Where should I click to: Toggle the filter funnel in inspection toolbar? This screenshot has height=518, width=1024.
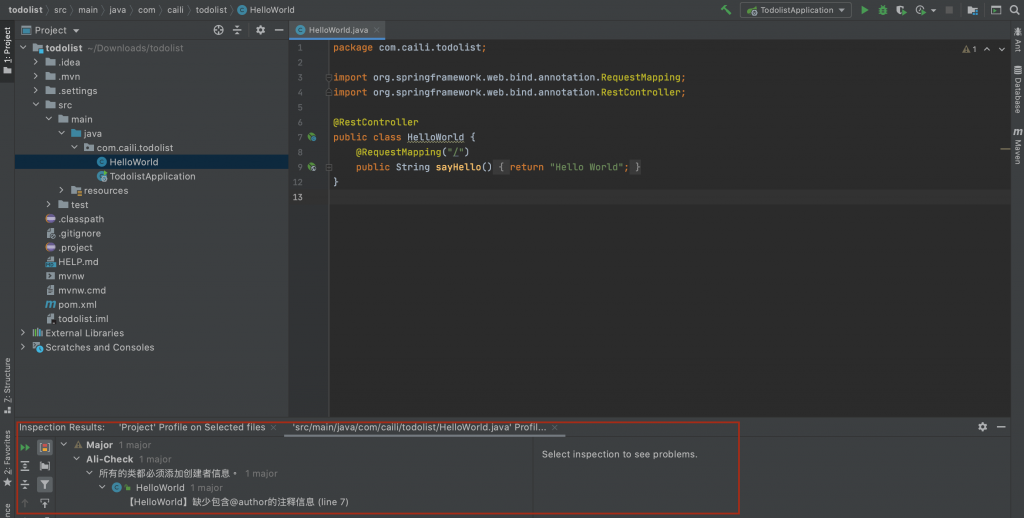[44, 484]
